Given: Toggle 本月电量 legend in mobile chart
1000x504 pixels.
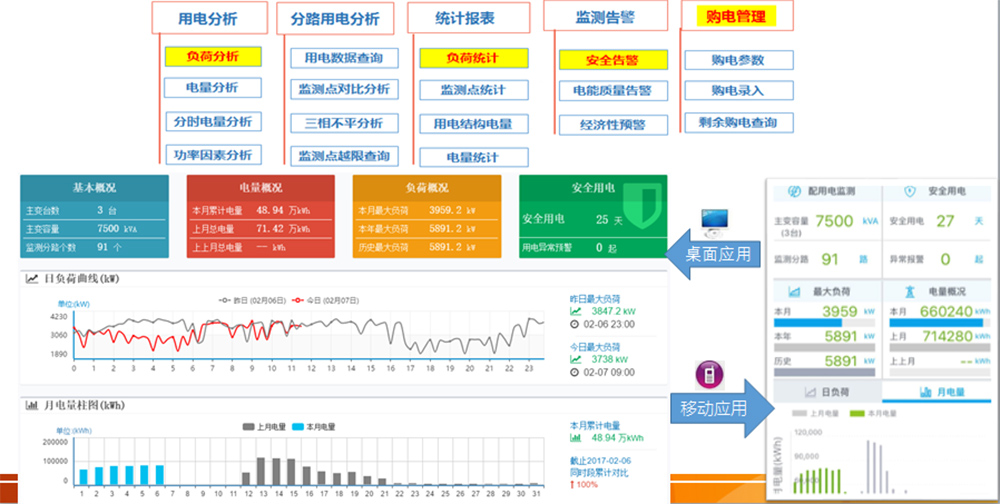Looking at the screenshot, I should point(874,413).
